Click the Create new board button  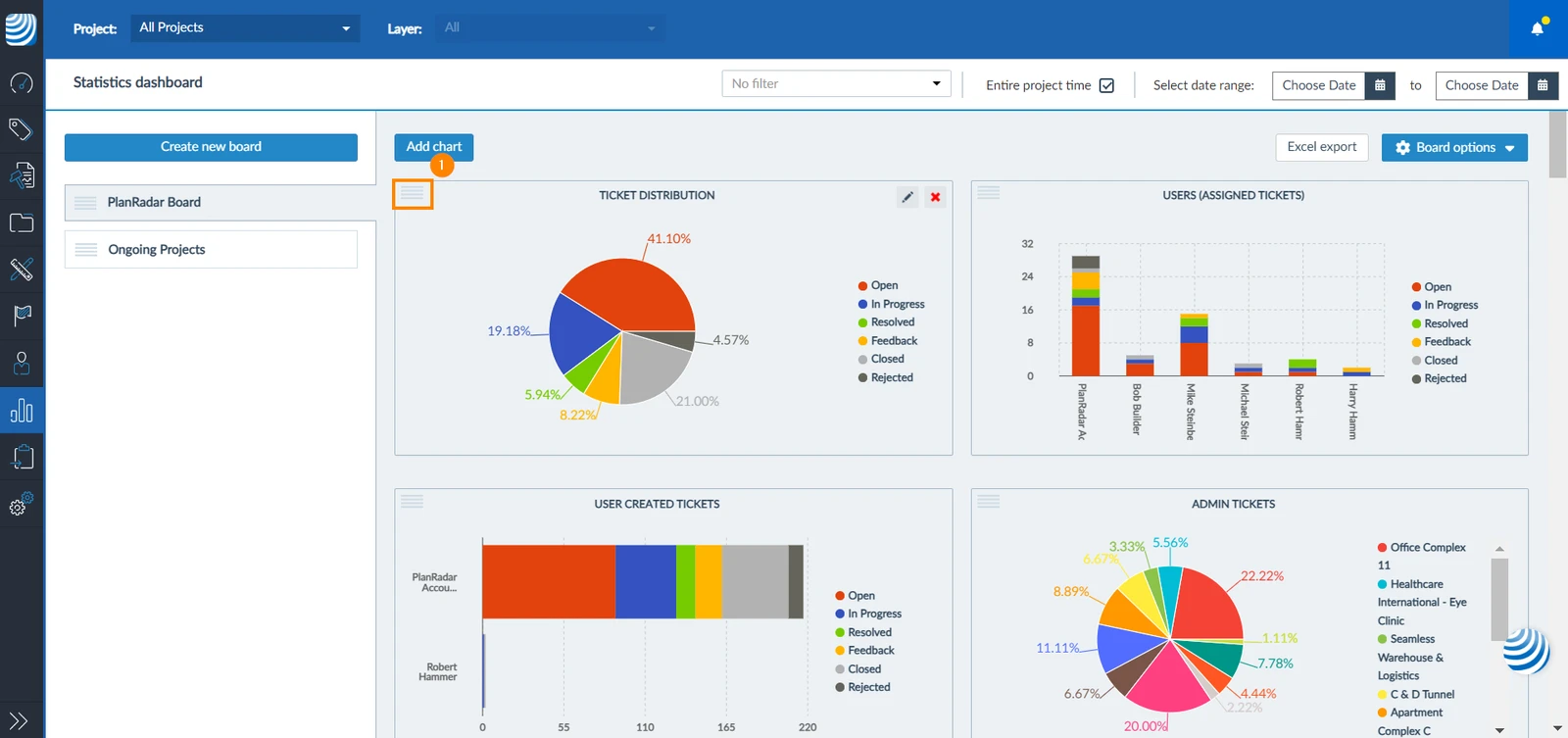(x=211, y=147)
